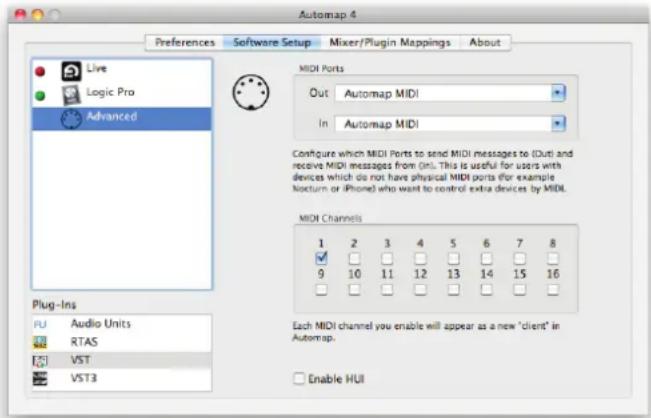Viewport: 651px width, 418px height.
Task: Select the Logic Pro list entry
Action: click(122, 95)
